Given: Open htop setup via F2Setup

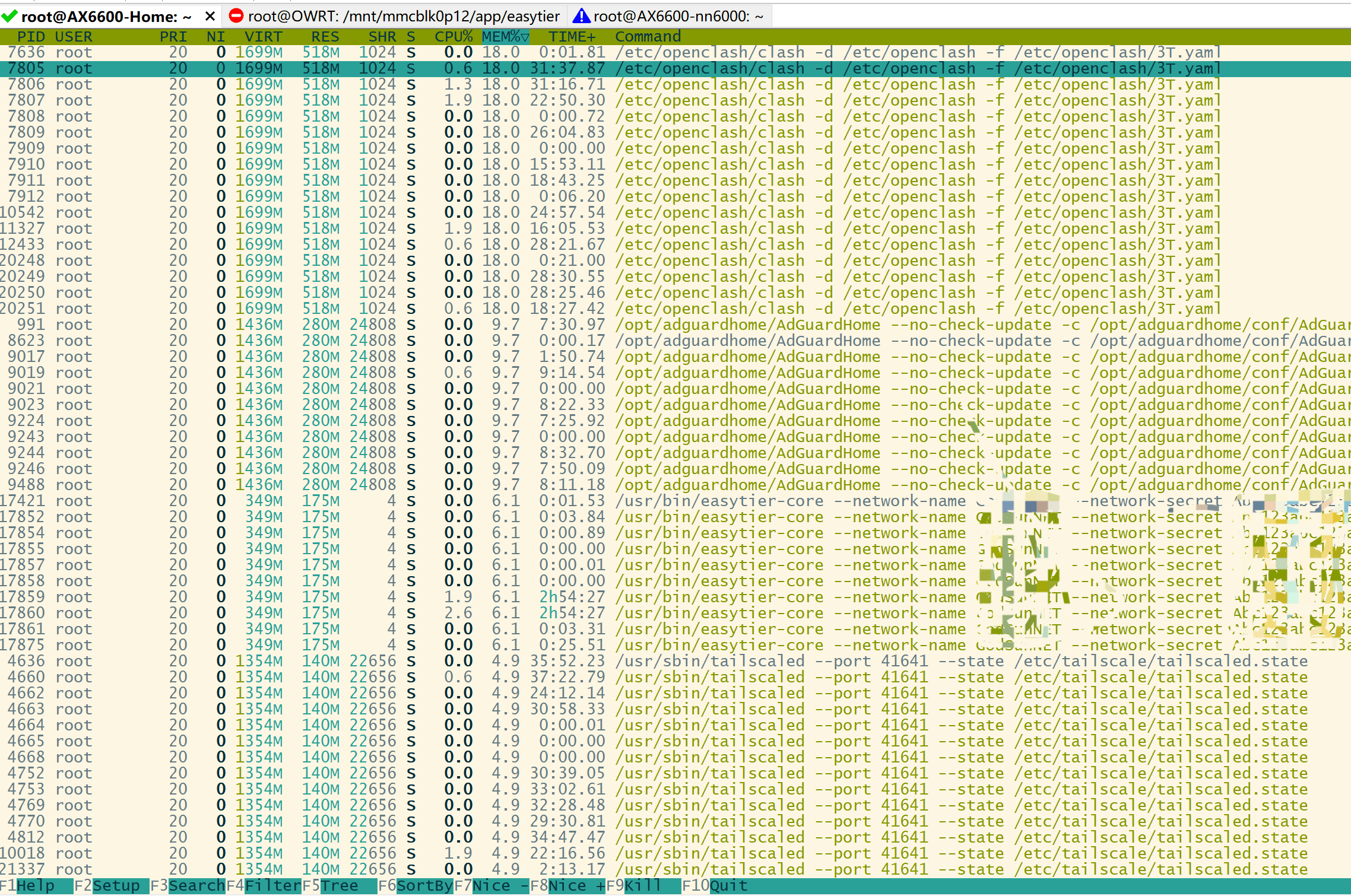Looking at the screenshot, I should [107, 885].
